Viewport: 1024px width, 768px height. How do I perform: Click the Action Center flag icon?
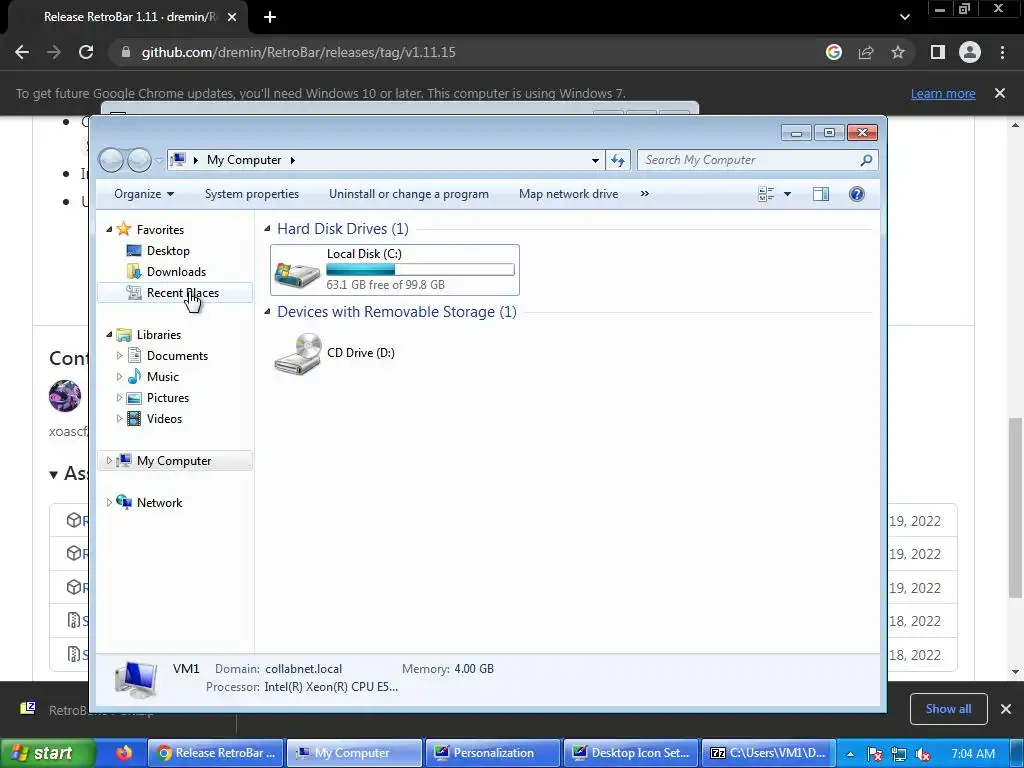(875, 754)
